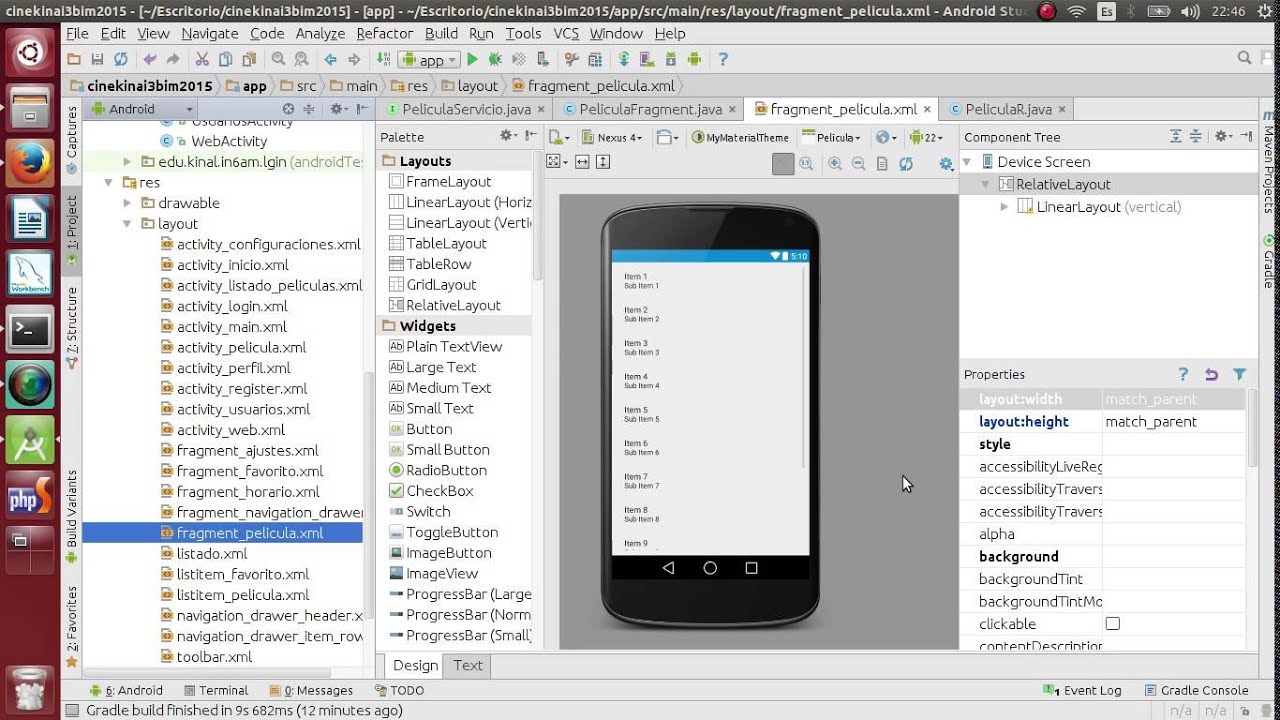Screen dimensions: 1280x720
Task: Open the terminal from the Ubuntu dock
Action: (30, 329)
